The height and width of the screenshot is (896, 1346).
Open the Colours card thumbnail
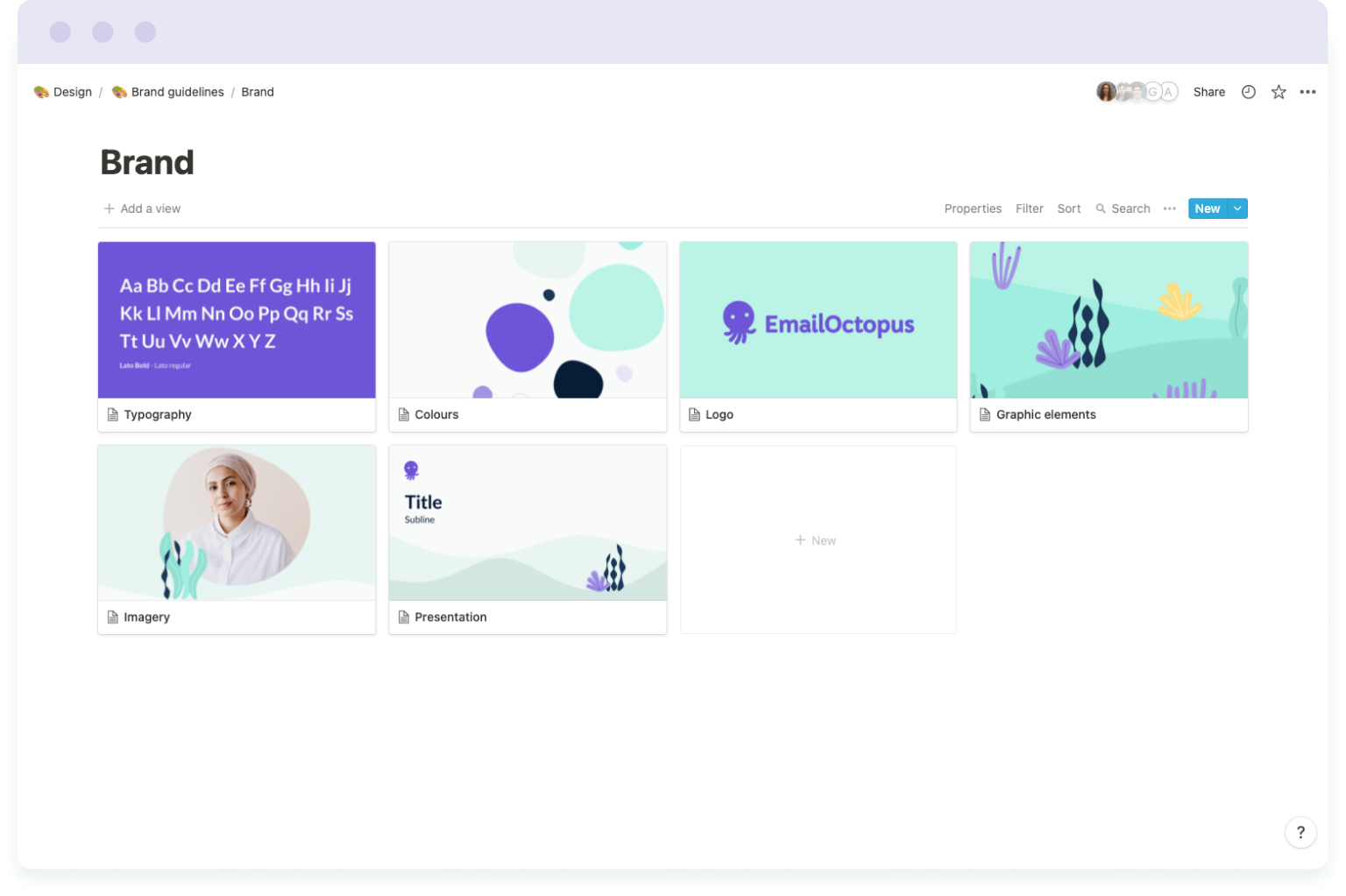(x=527, y=320)
